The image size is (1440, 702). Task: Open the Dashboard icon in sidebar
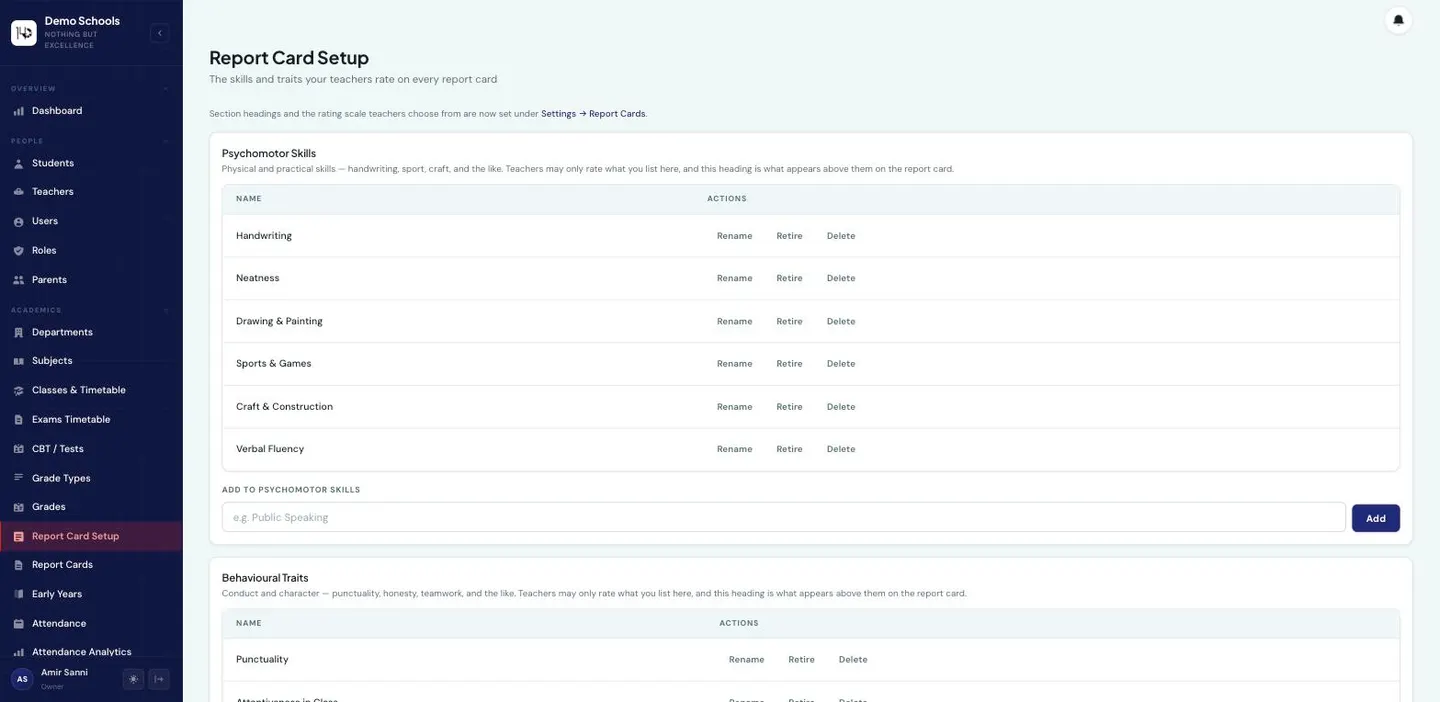point(18,111)
